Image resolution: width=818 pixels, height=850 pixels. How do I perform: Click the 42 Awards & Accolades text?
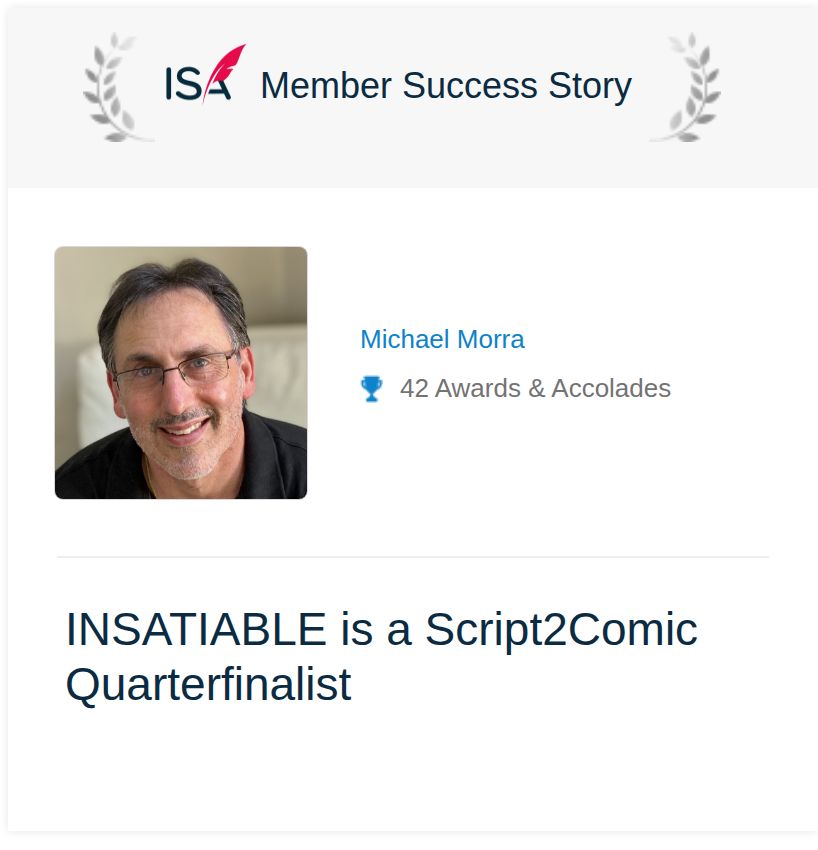(535, 388)
